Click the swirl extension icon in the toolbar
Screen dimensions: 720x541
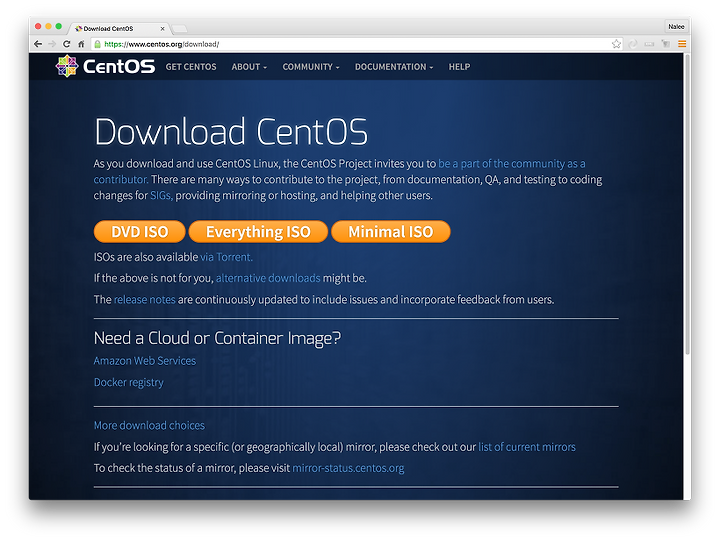(633, 44)
